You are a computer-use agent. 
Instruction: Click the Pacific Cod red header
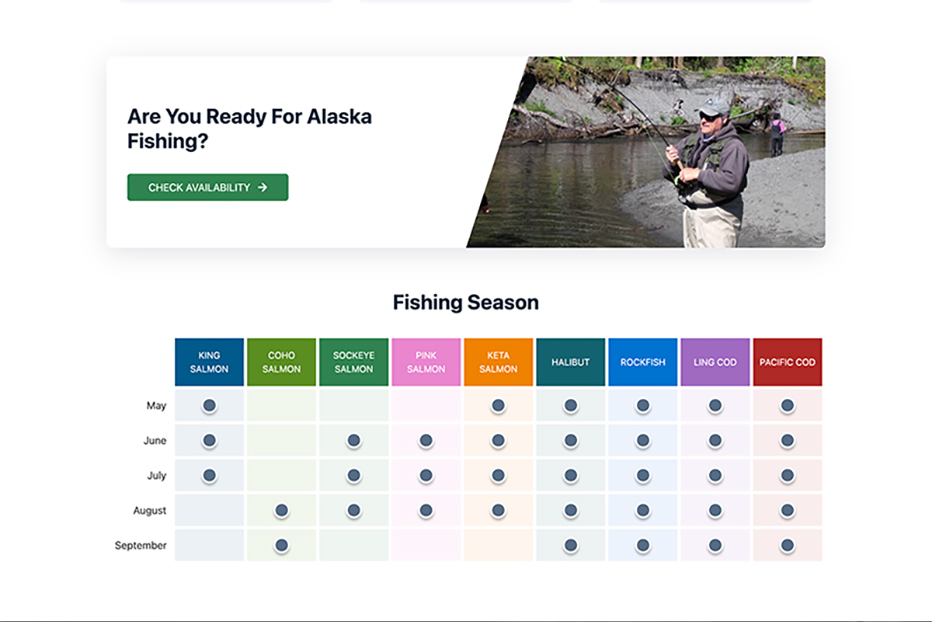pos(788,362)
